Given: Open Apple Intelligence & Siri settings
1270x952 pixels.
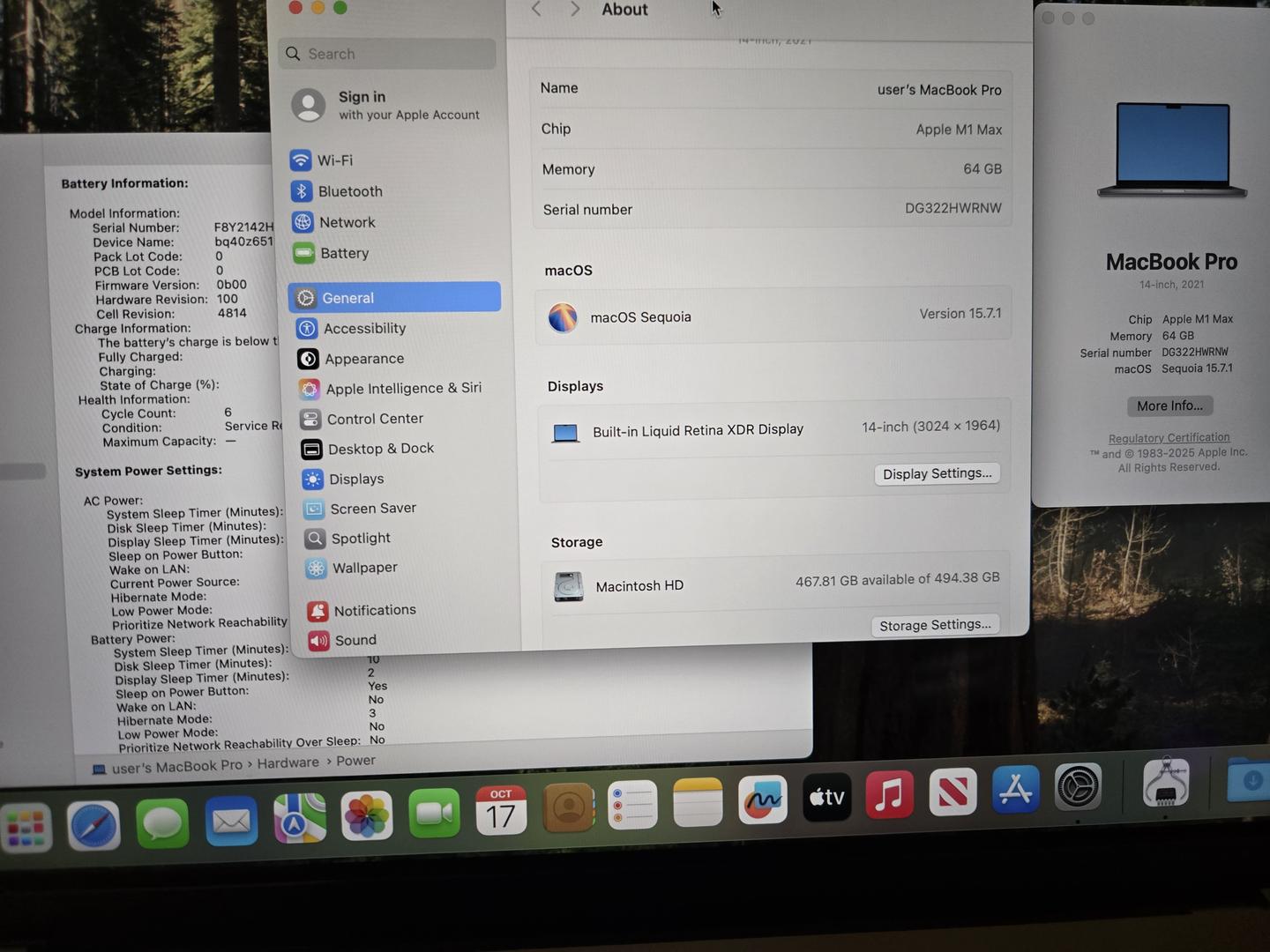Looking at the screenshot, I should pos(402,389).
